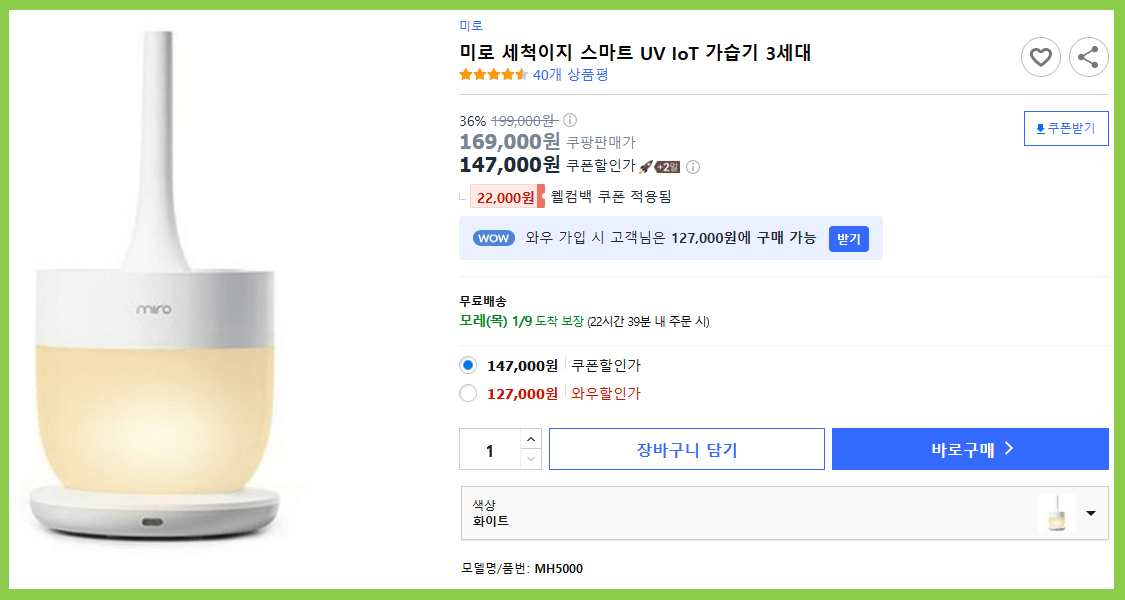Viewport: 1125px width, 600px height.
Task: Click the WOW membership badge icon
Action: coord(493,238)
